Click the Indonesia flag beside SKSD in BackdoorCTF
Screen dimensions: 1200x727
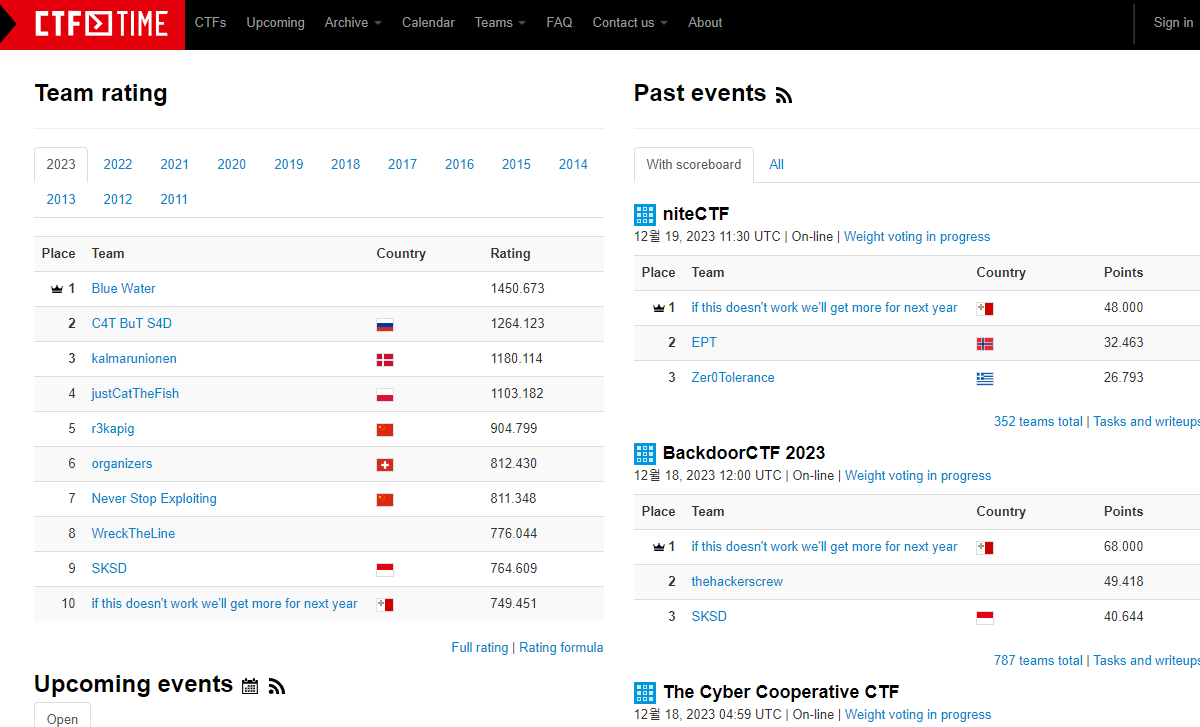tap(985, 618)
